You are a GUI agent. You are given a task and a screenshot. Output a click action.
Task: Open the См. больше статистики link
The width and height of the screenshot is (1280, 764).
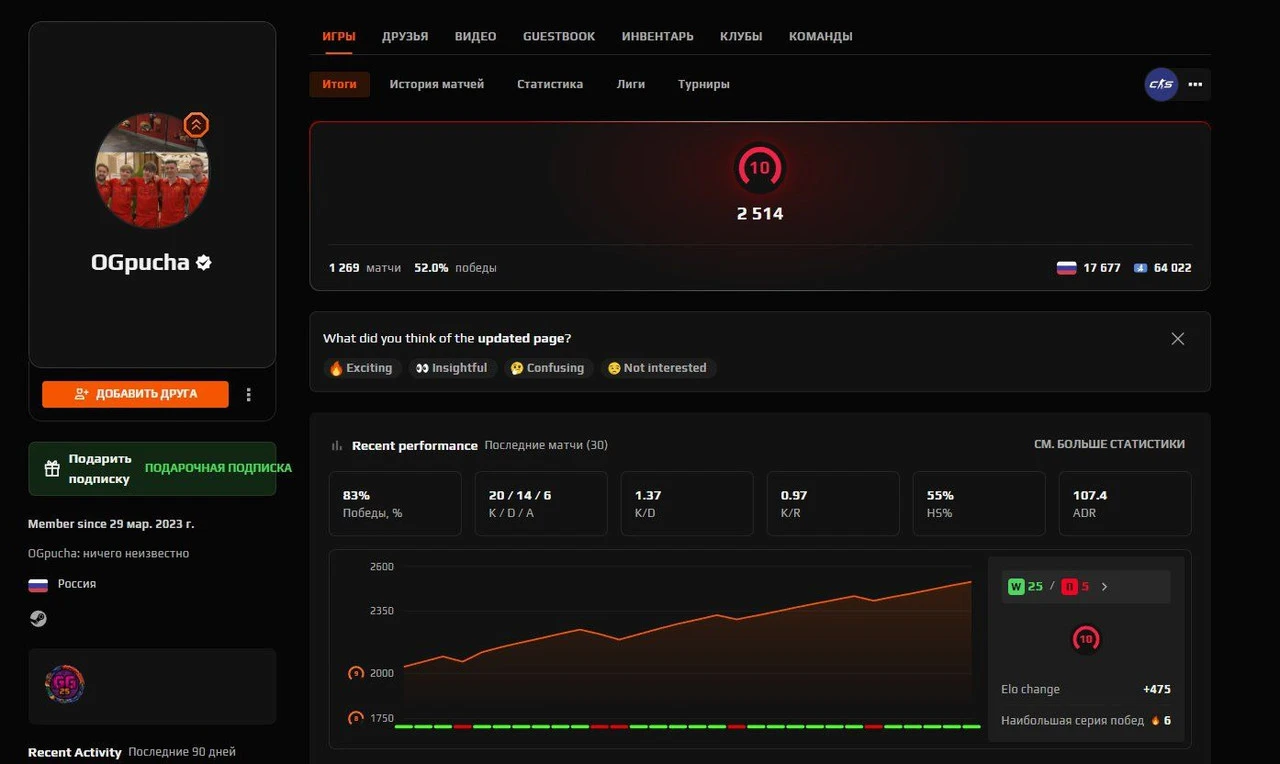click(1109, 444)
